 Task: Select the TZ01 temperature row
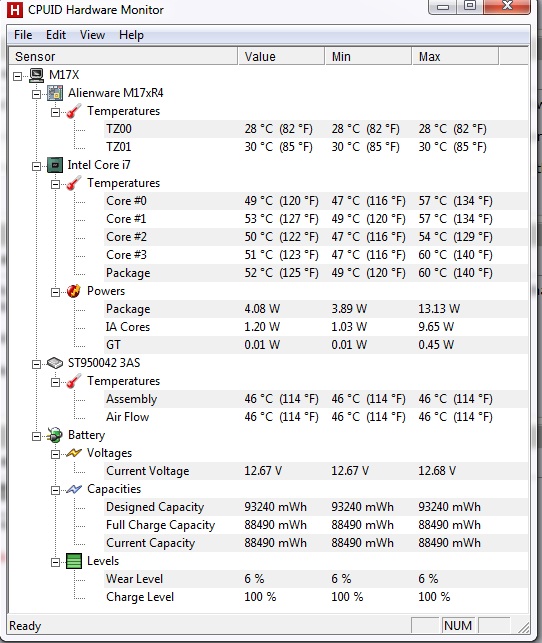(x=316, y=147)
